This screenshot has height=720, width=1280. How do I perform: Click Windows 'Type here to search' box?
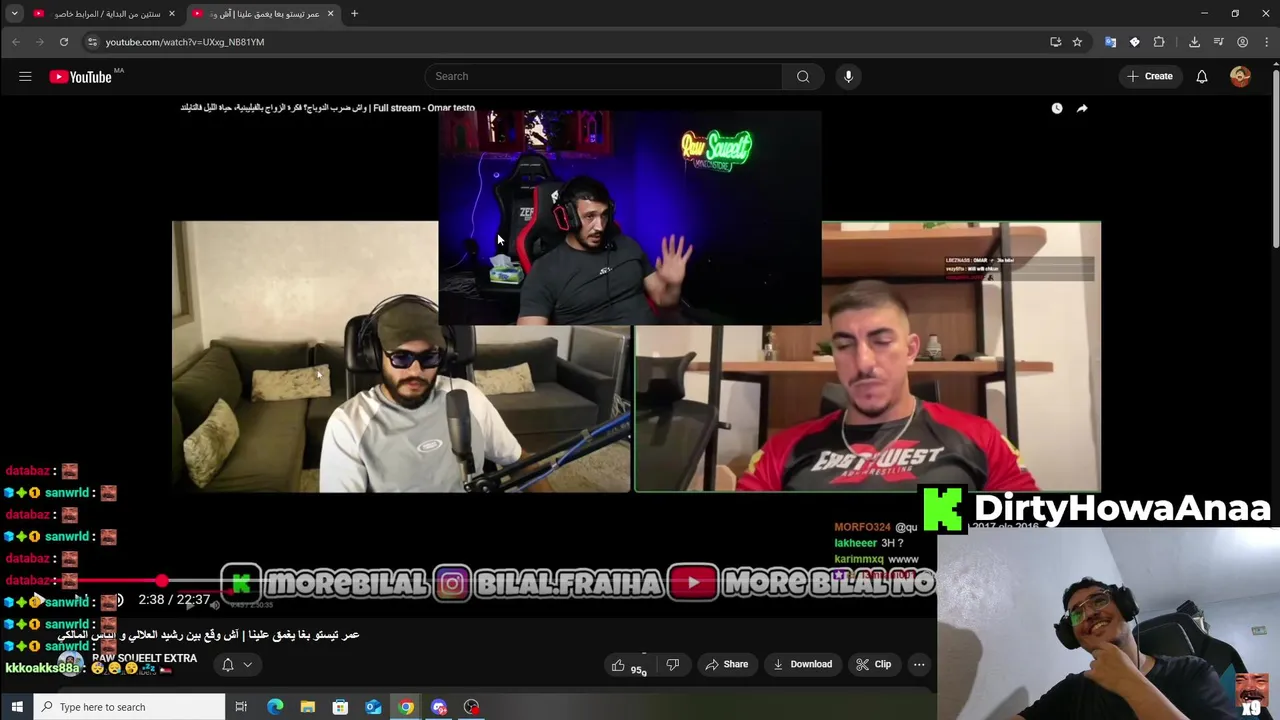(x=130, y=707)
